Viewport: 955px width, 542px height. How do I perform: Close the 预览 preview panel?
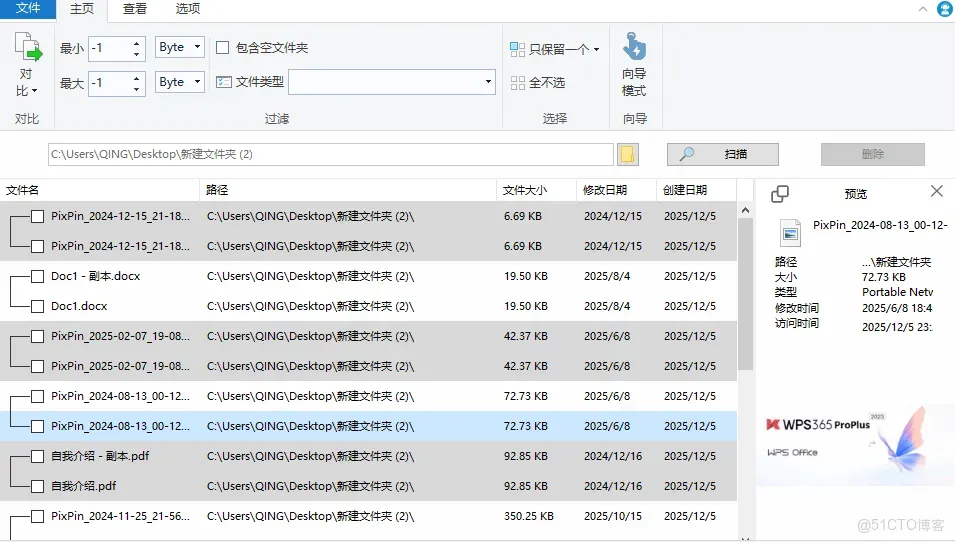(937, 191)
